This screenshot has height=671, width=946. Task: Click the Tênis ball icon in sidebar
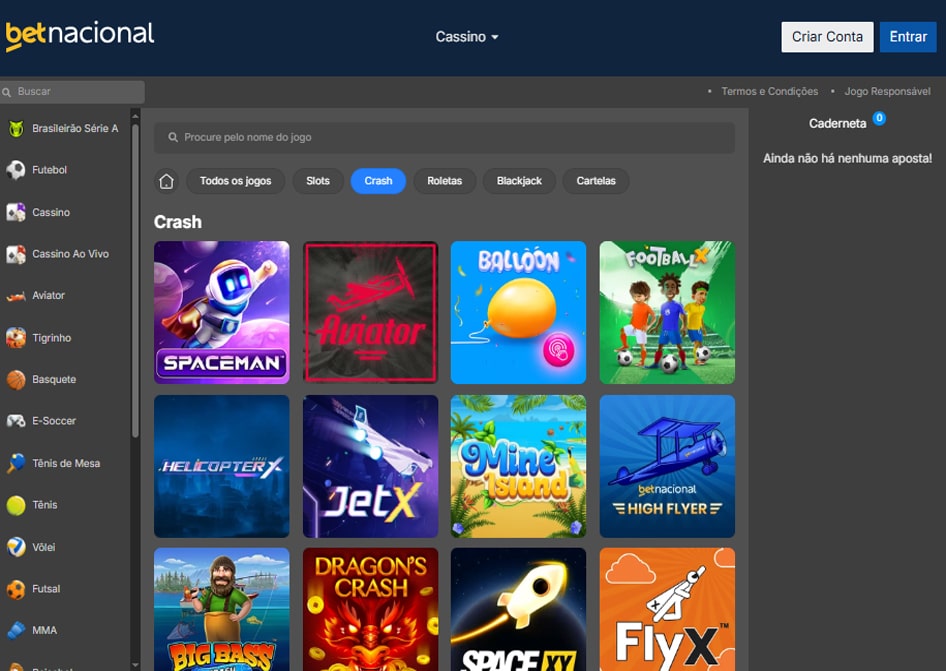(16, 505)
